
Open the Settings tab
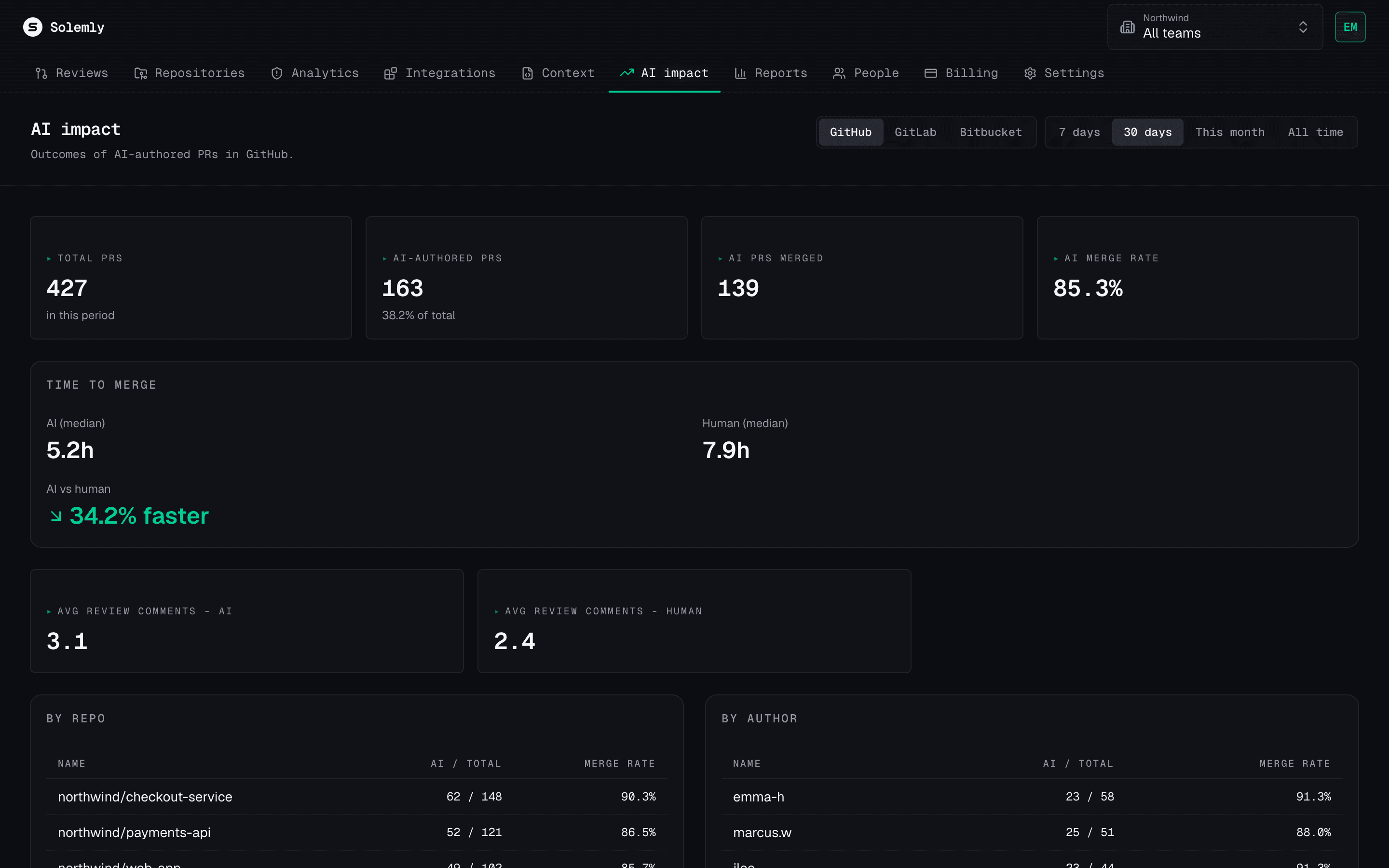[x=1064, y=73]
